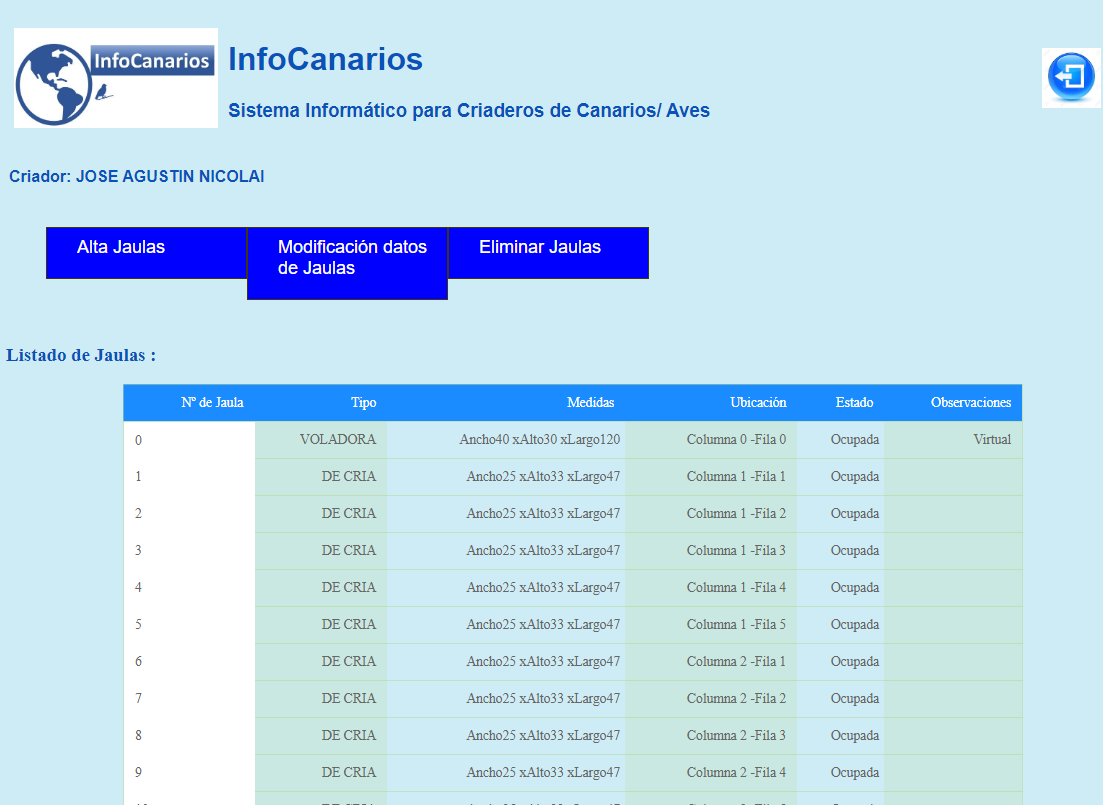Select cage located at Columna 1 -Fila 3
Viewport: 1103px width, 805px height.
(736, 551)
